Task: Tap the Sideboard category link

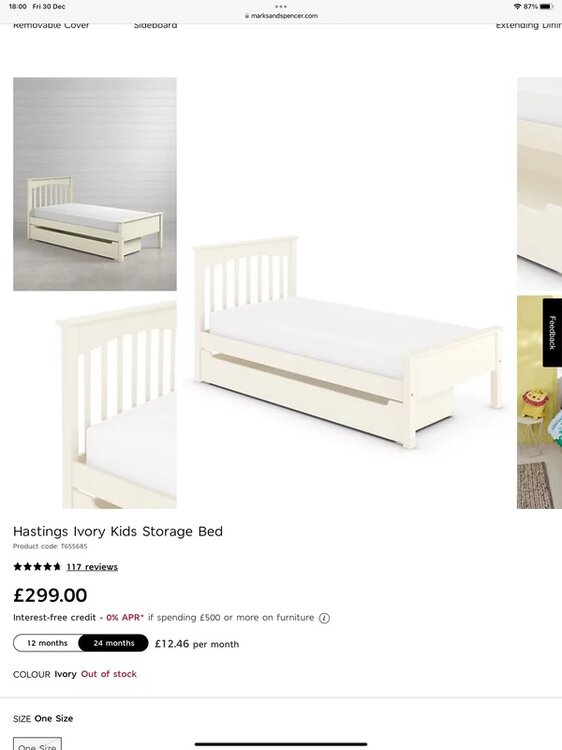Action: 155,25
